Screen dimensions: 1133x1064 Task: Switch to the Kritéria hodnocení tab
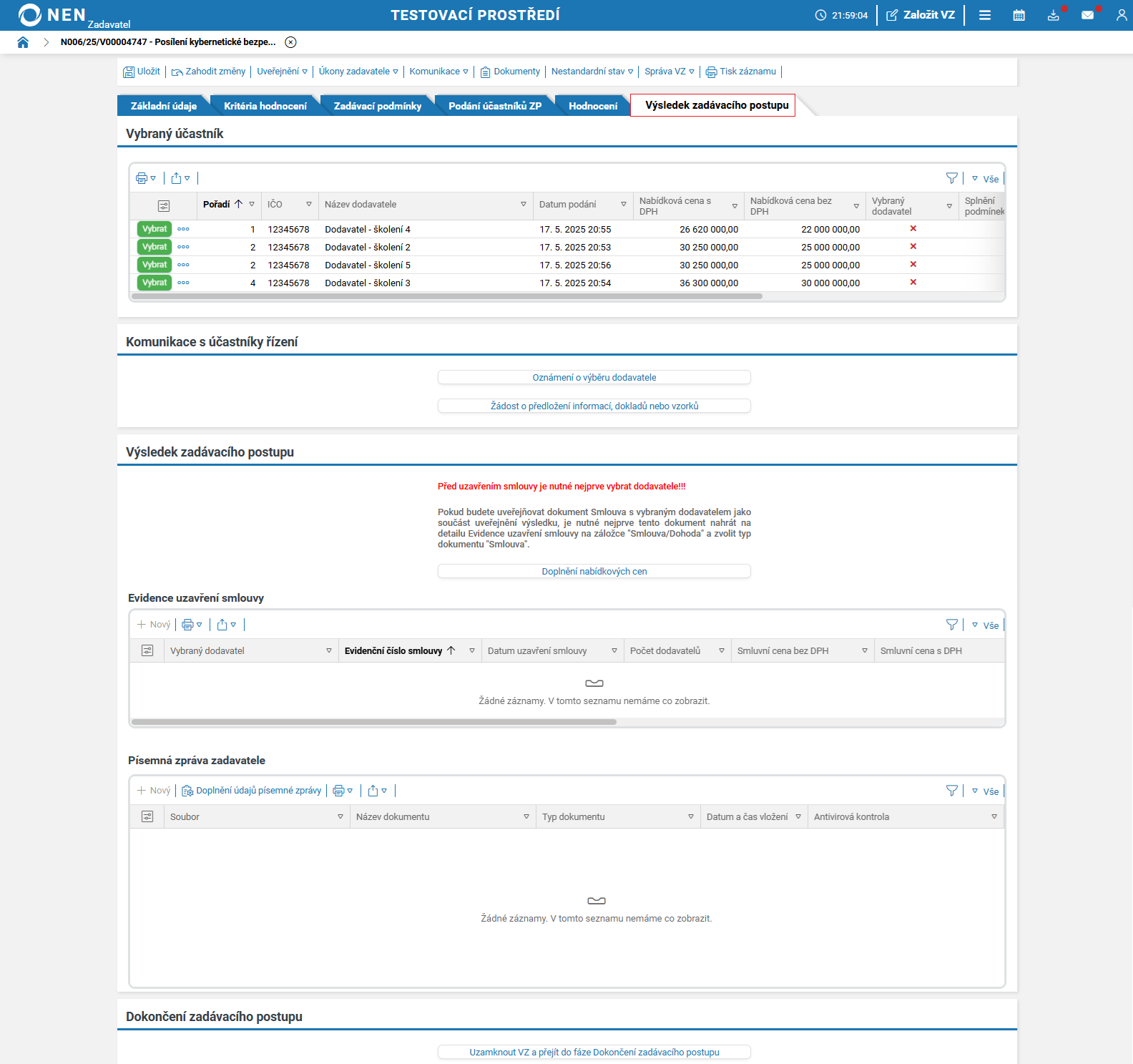[x=265, y=106]
